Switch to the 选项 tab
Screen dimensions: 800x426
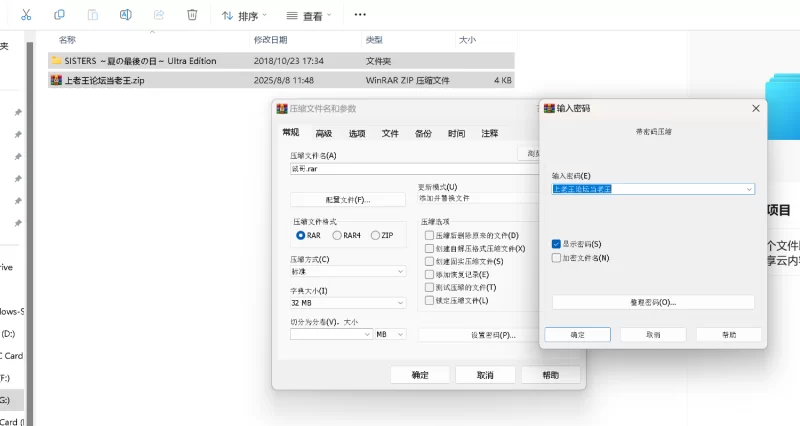coord(357,134)
